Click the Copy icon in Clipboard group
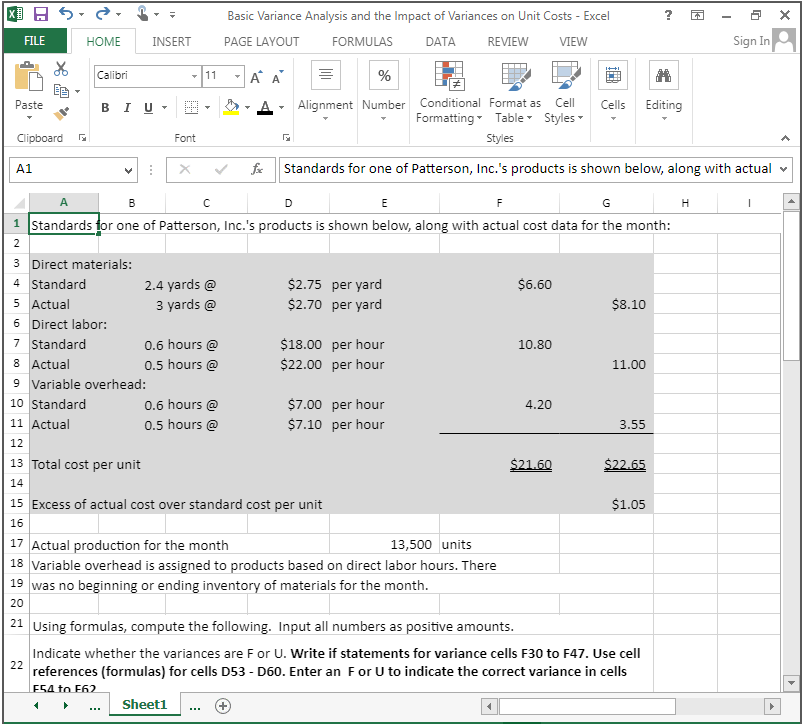Screen dimensions: 803x724 [61, 91]
